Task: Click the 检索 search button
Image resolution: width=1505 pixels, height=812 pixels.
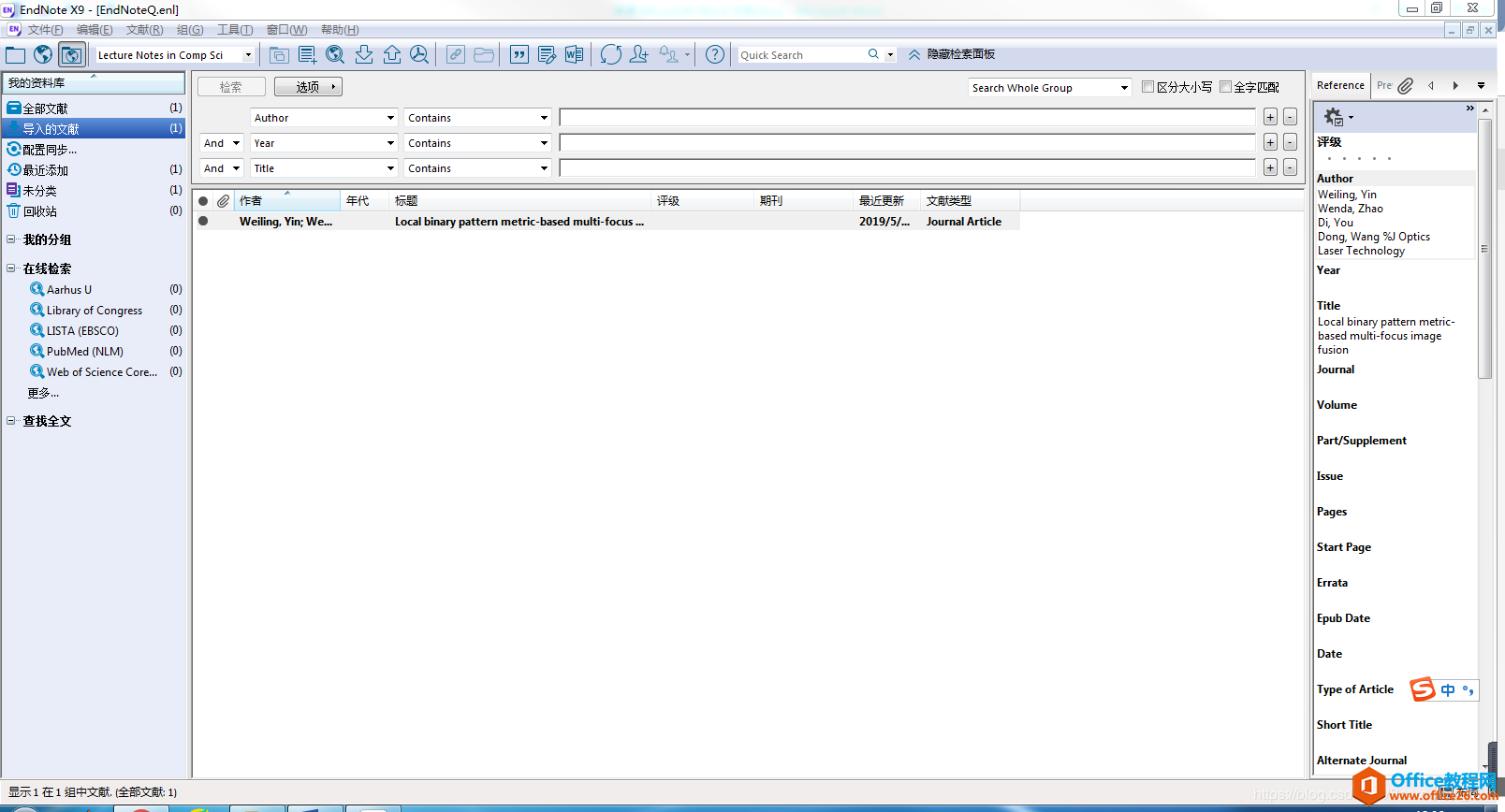Action: click(x=231, y=87)
